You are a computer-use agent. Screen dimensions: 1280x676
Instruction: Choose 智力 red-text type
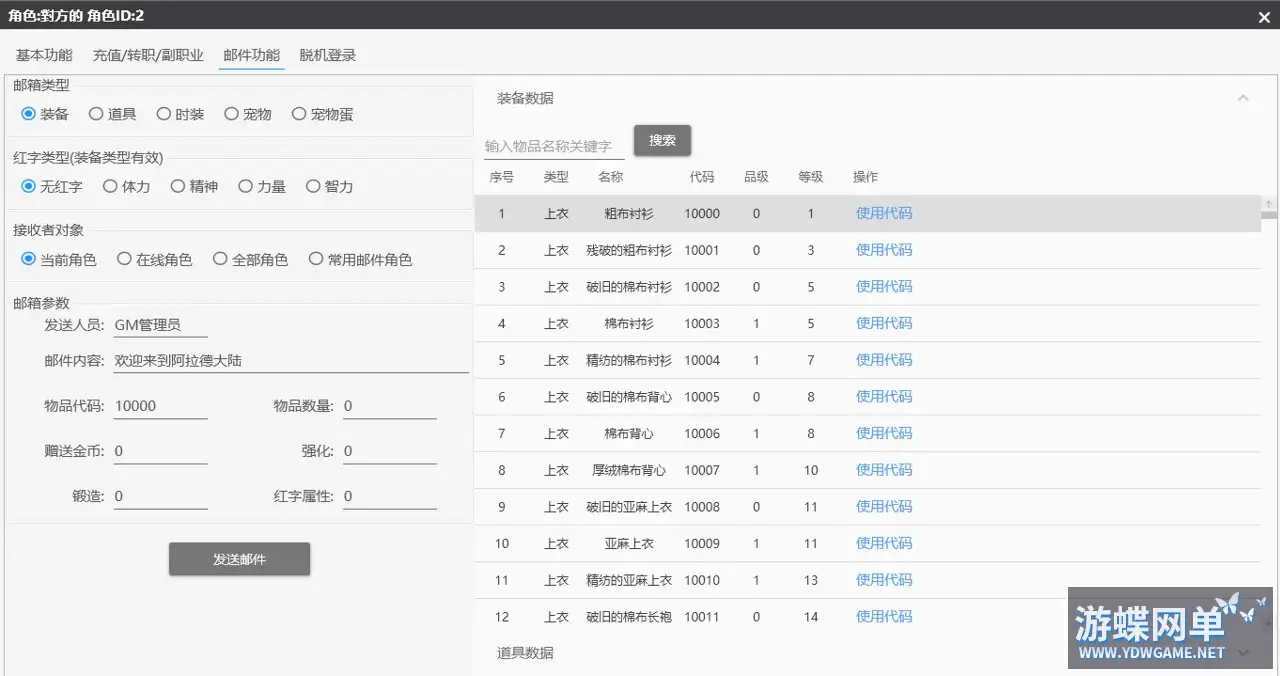pos(330,186)
